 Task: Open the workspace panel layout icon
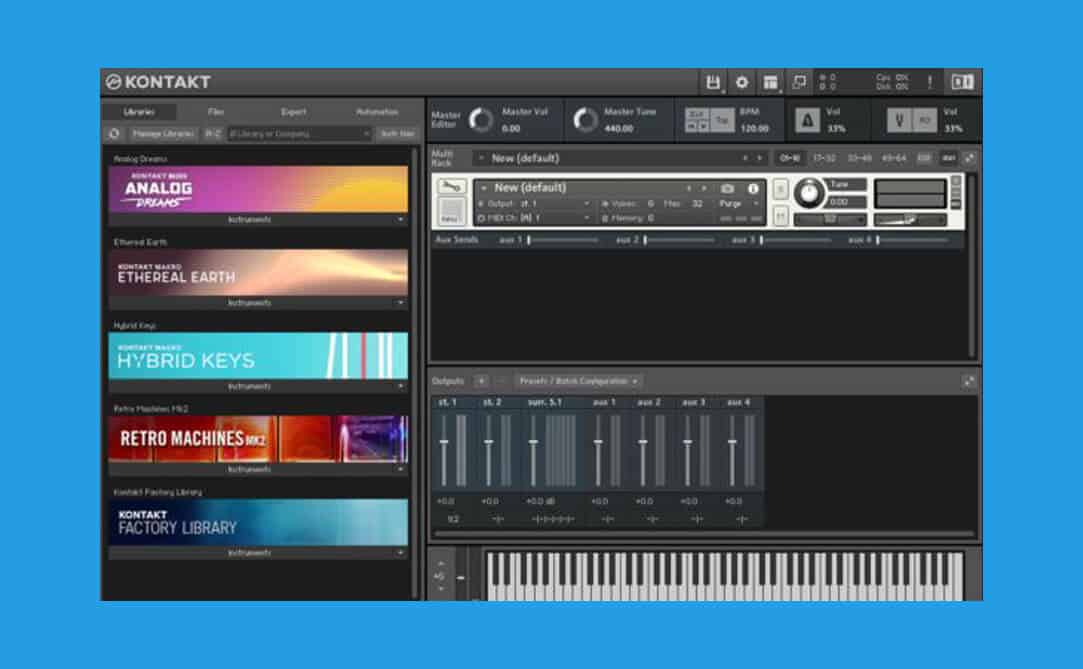770,82
